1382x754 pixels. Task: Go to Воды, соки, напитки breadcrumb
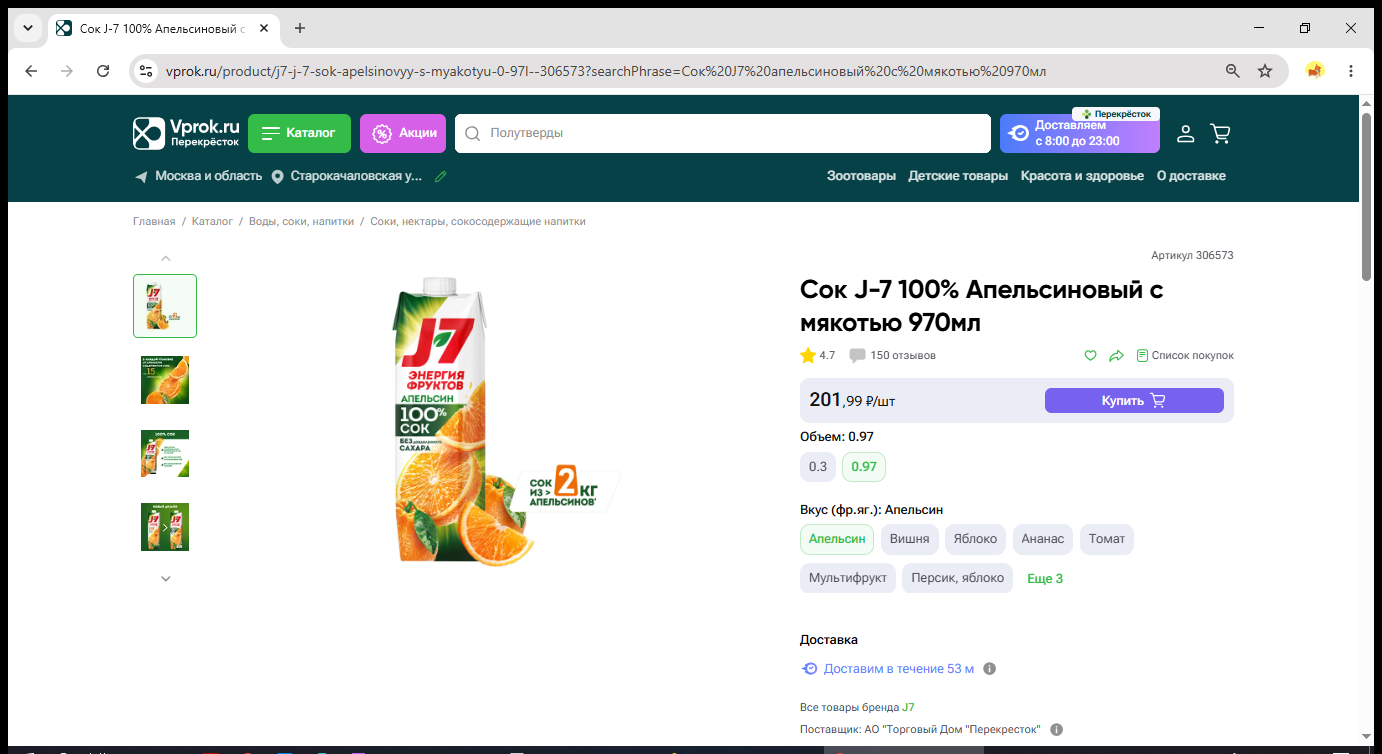coord(301,222)
